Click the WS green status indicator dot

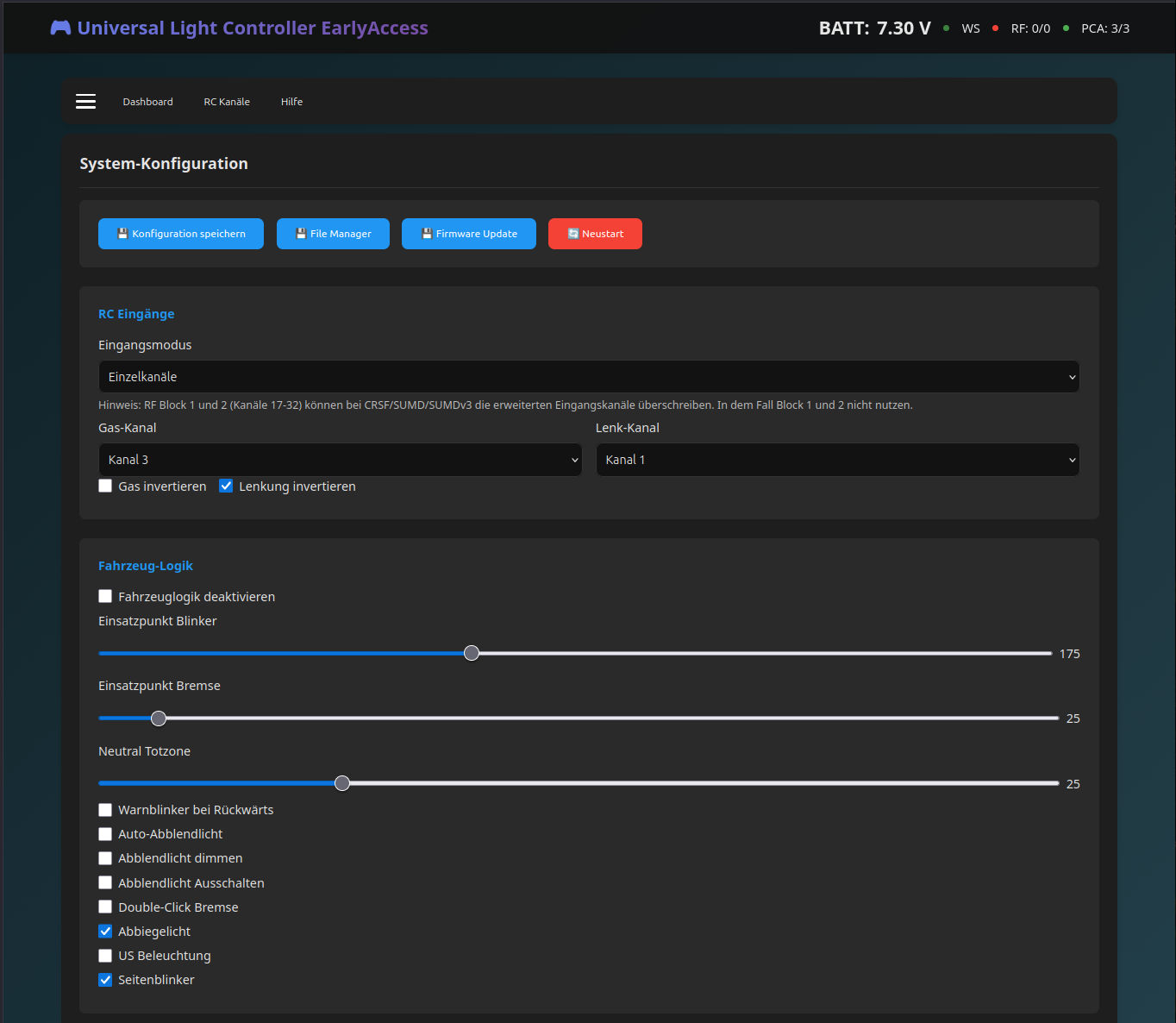[x=946, y=28]
